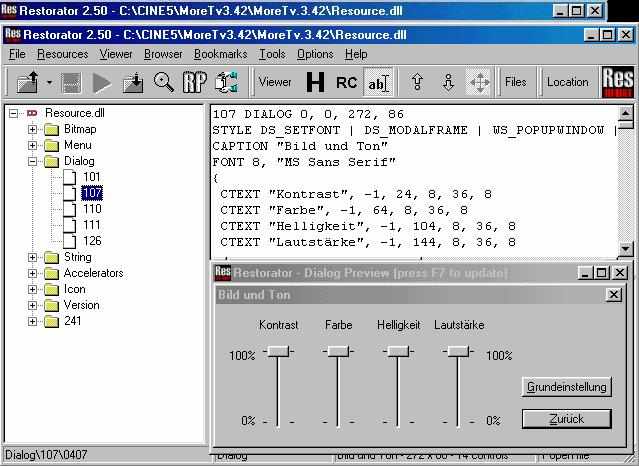Open the Resources menu
This screenshot has height=466, width=639.
coord(62,54)
